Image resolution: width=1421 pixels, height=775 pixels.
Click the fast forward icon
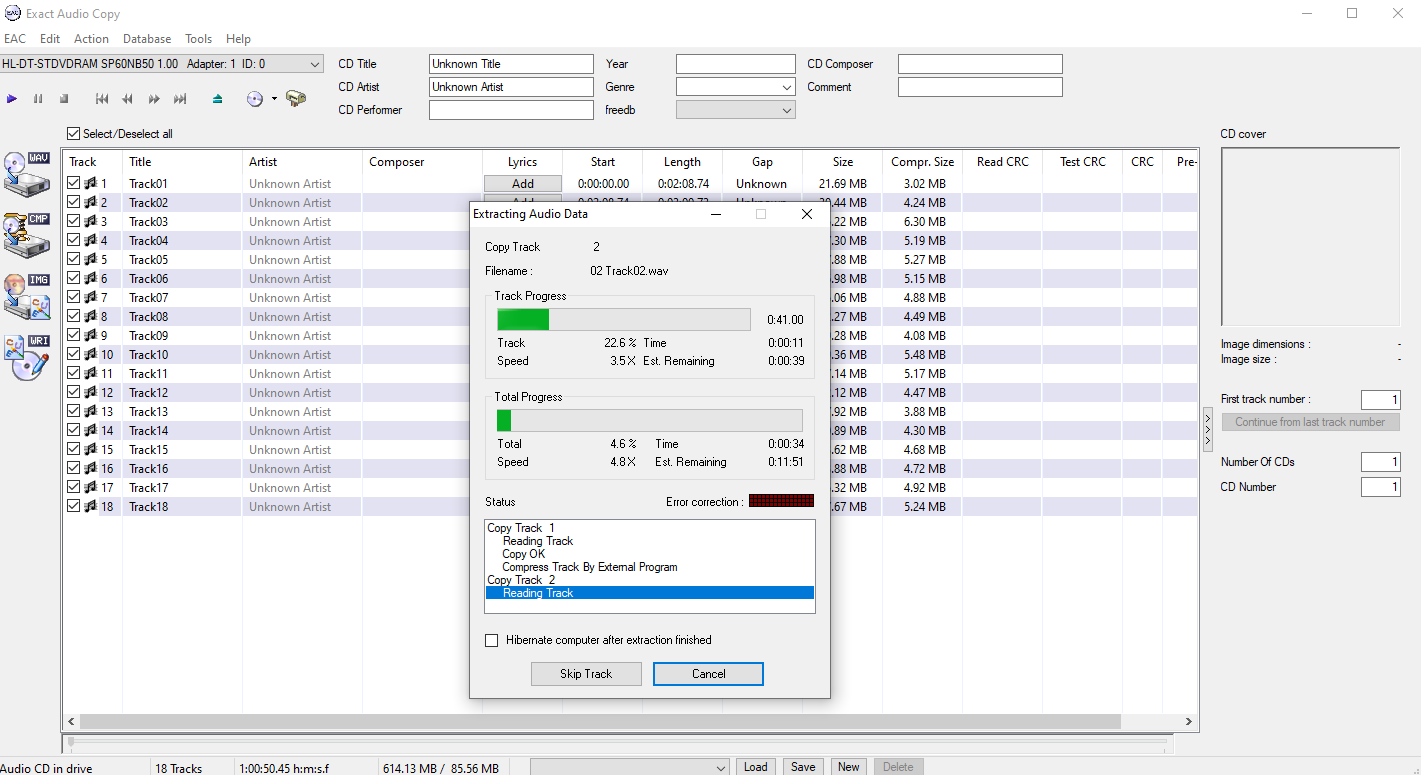click(x=154, y=99)
